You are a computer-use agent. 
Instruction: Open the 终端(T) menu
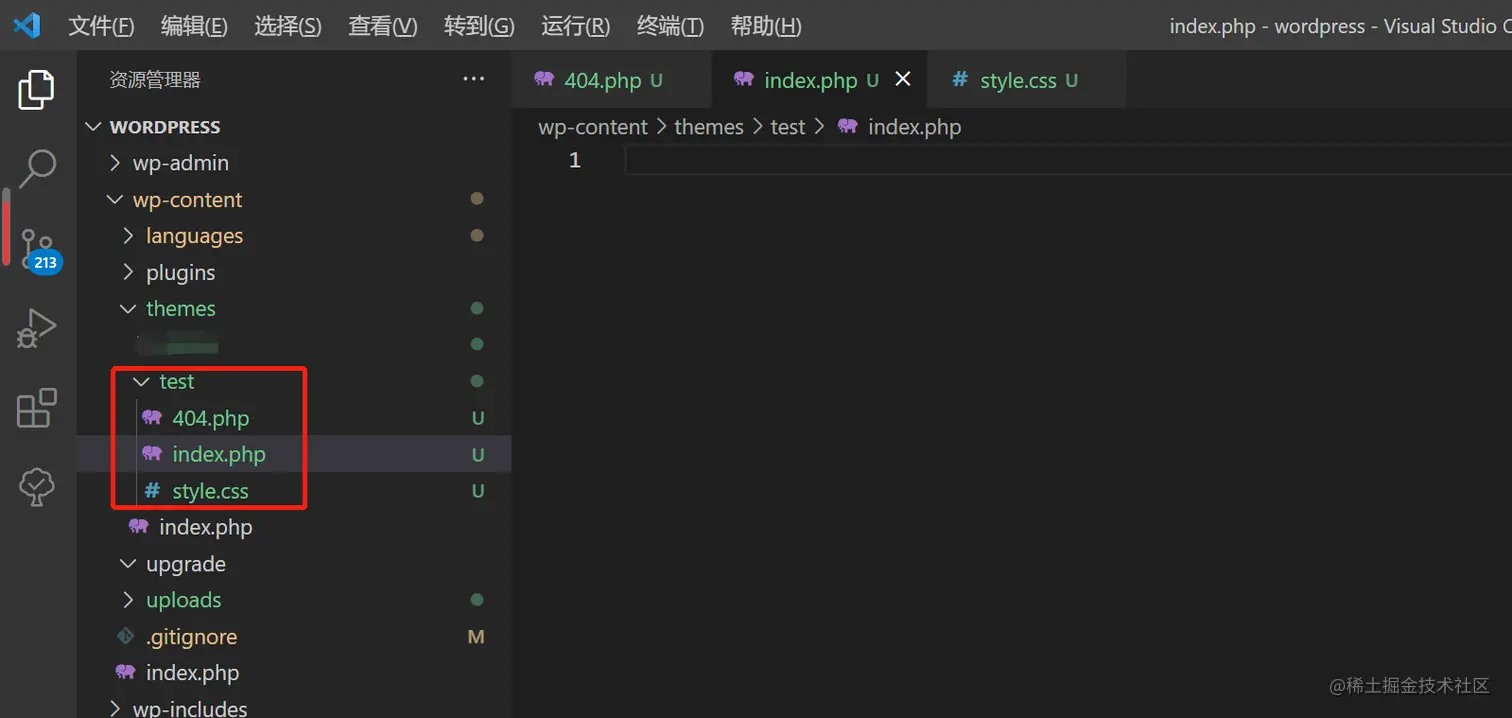670,26
